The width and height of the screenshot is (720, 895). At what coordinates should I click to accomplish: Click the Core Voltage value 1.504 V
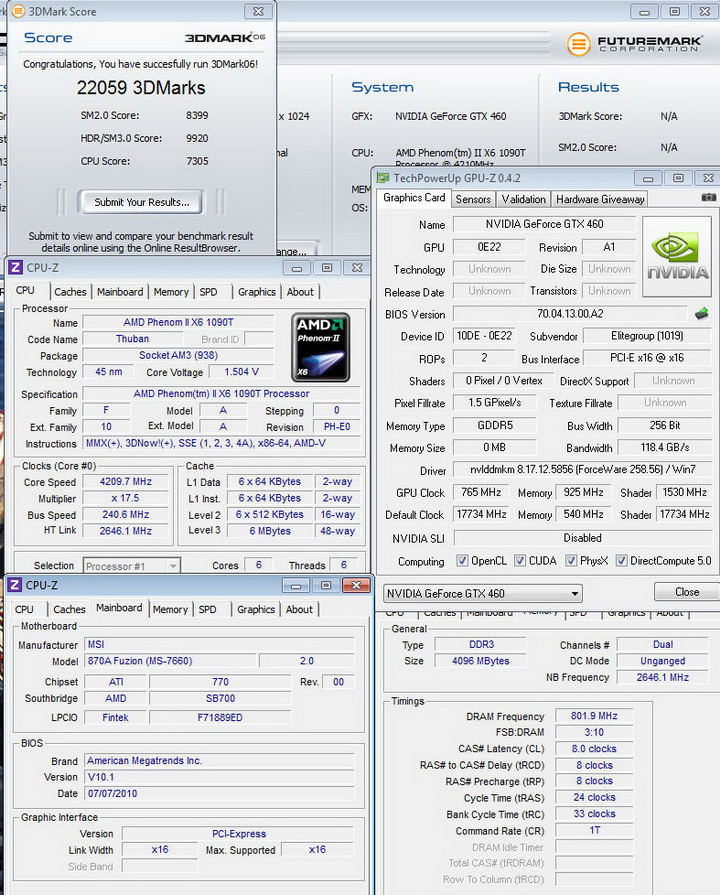241,372
